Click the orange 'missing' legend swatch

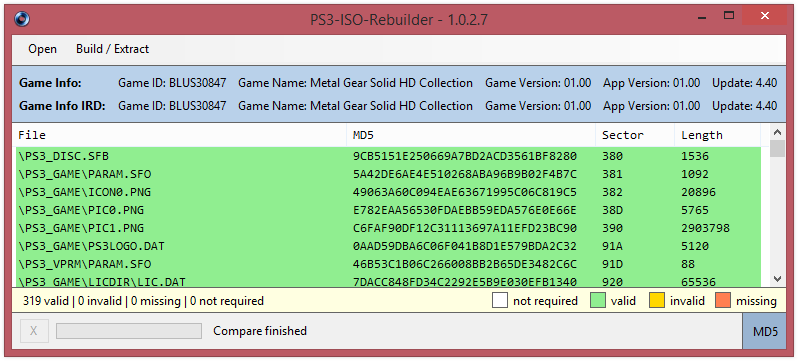click(723, 301)
